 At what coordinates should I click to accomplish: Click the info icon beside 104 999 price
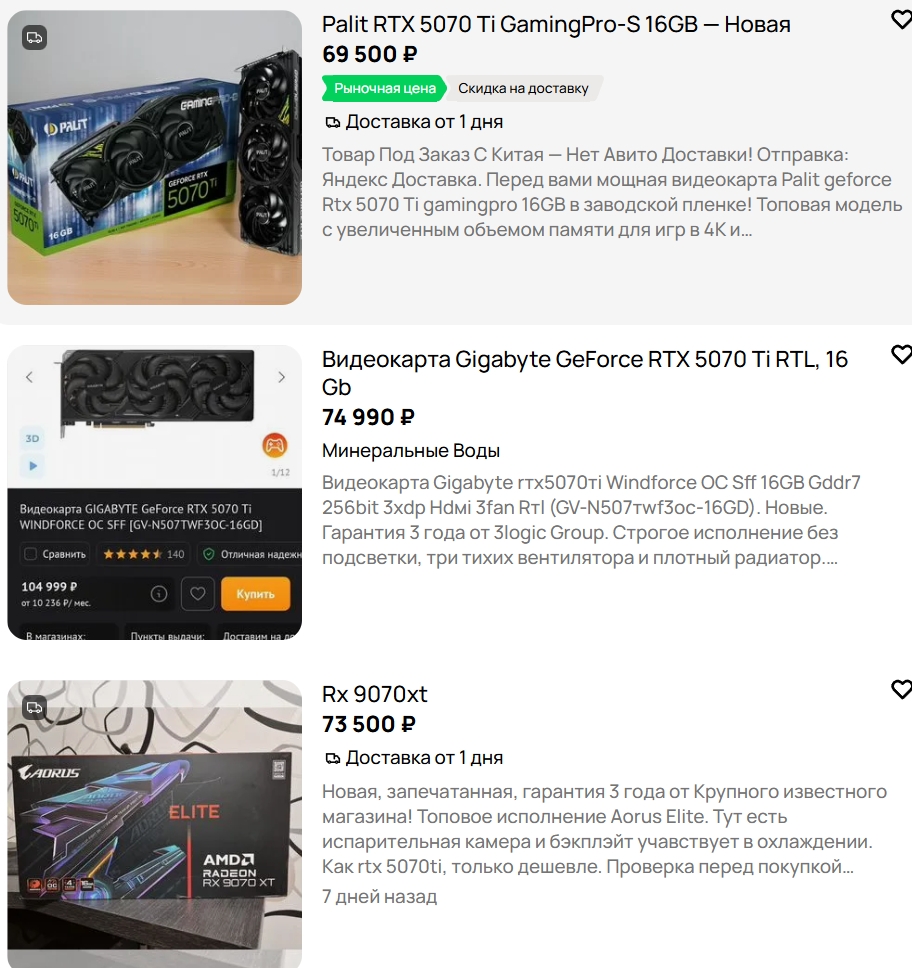click(x=159, y=594)
